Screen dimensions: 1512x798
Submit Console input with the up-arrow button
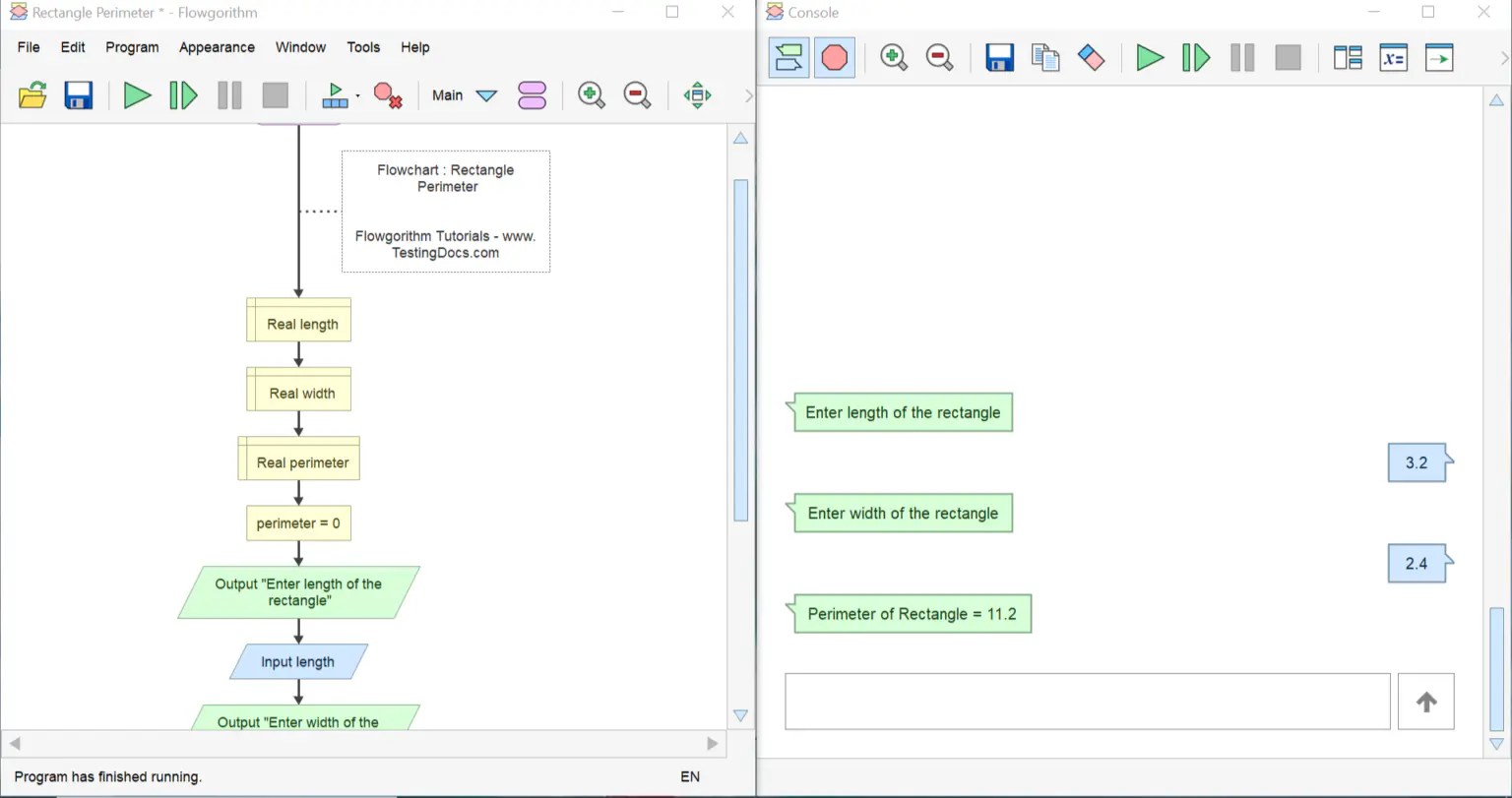[x=1425, y=702]
